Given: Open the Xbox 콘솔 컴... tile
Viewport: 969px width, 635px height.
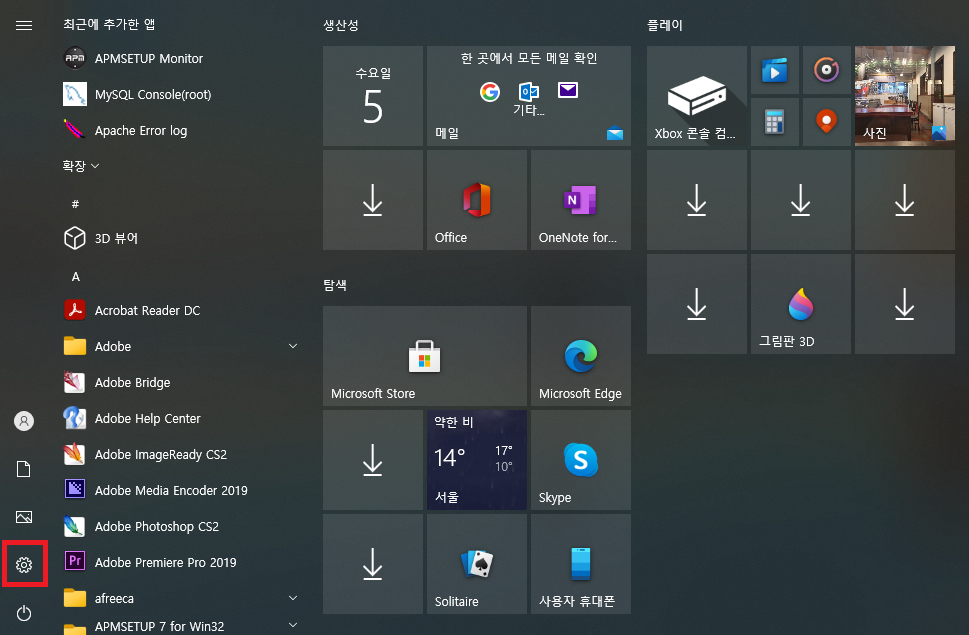Looking at the screenshot, I should click(696, 96).
